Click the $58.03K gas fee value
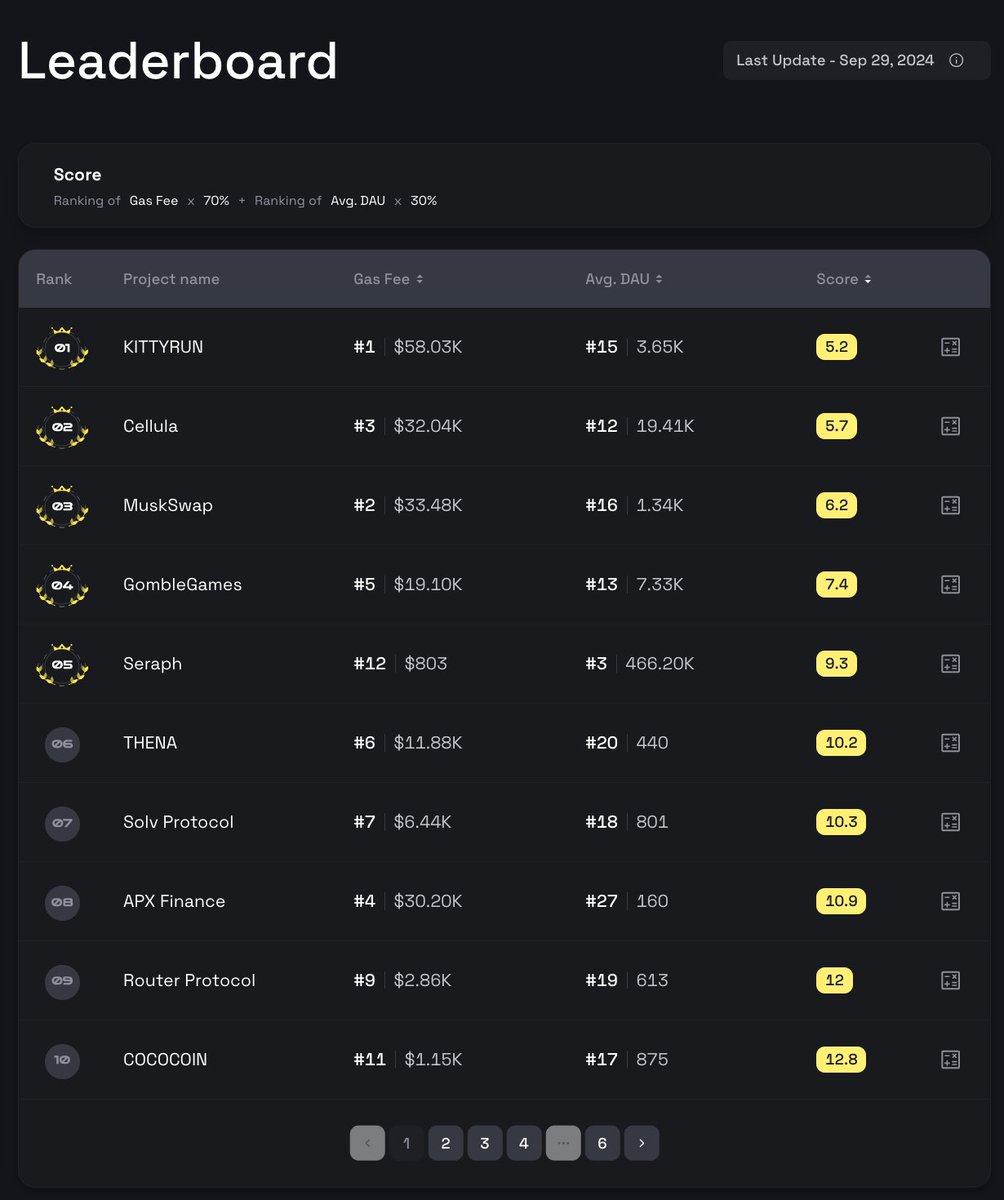This screenshot has width=1004, height=1200. (428, 347)
